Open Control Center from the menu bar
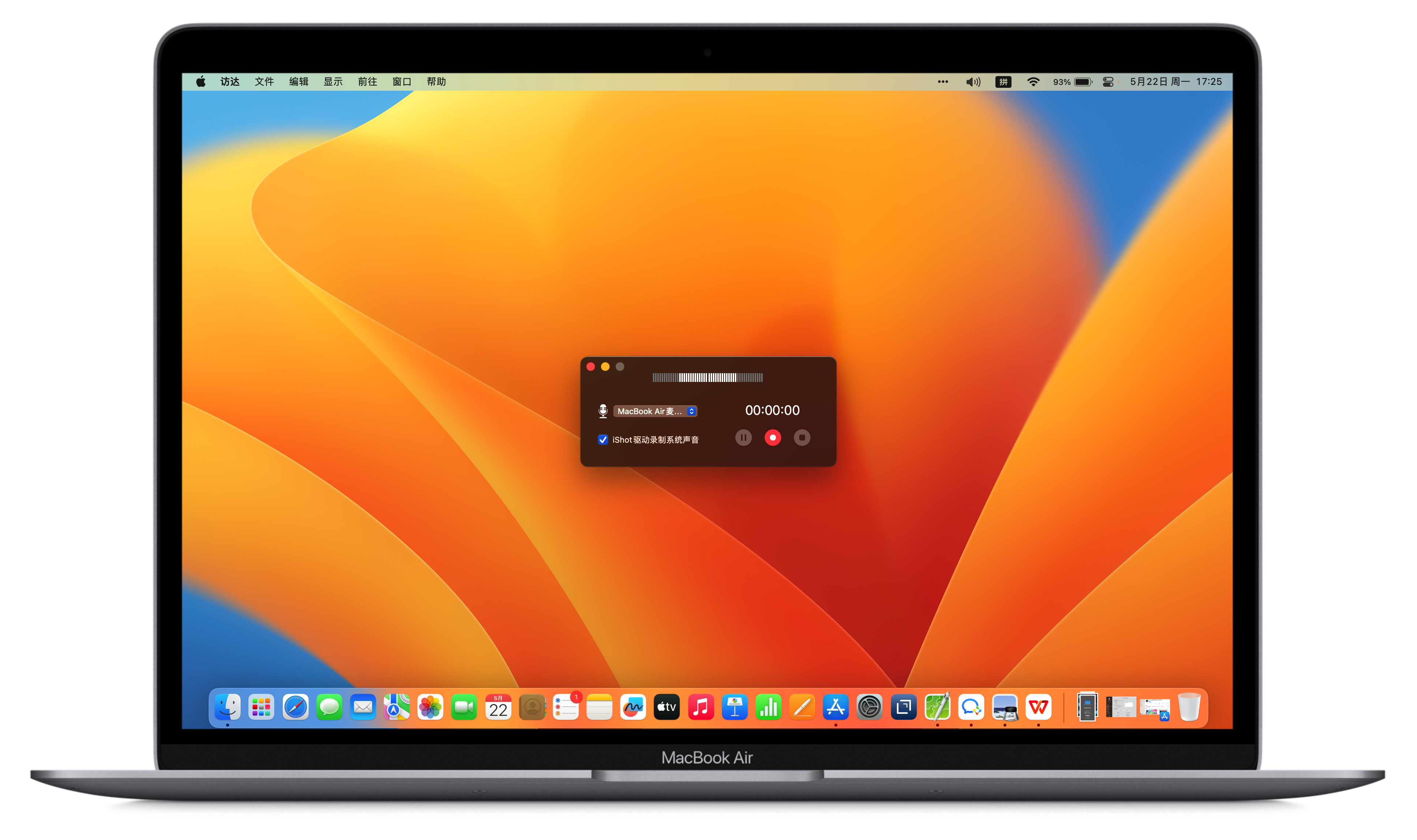The height and width of the screenshot is (840, 1417). tap(1108, 82)
